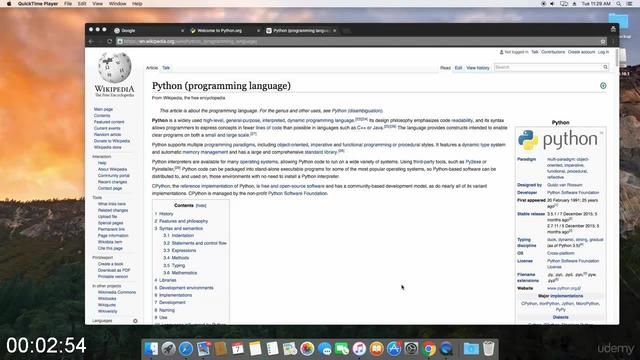Click Wikipedia globe logo
This screenshot has height=360, width=640.
(x=115, y=67)
